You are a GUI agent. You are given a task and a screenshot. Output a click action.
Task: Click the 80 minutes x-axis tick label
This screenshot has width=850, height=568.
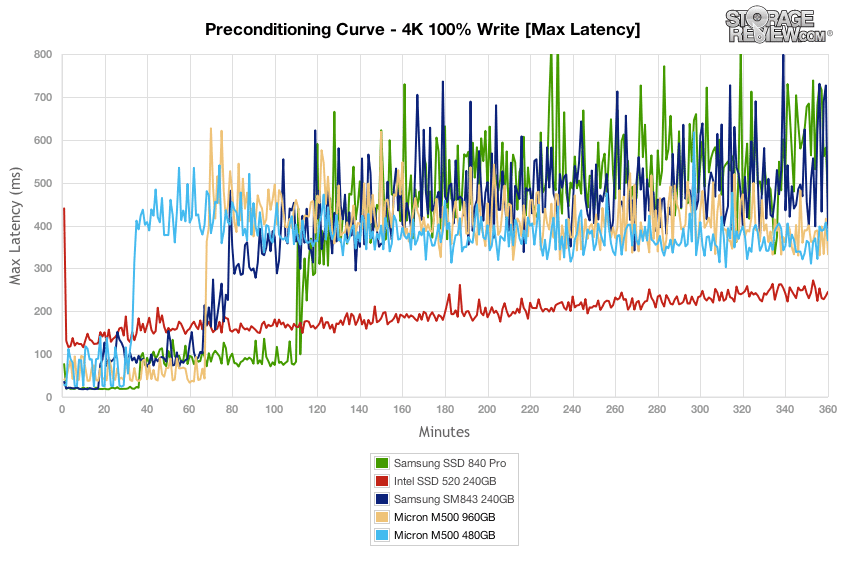click(232, 409)
